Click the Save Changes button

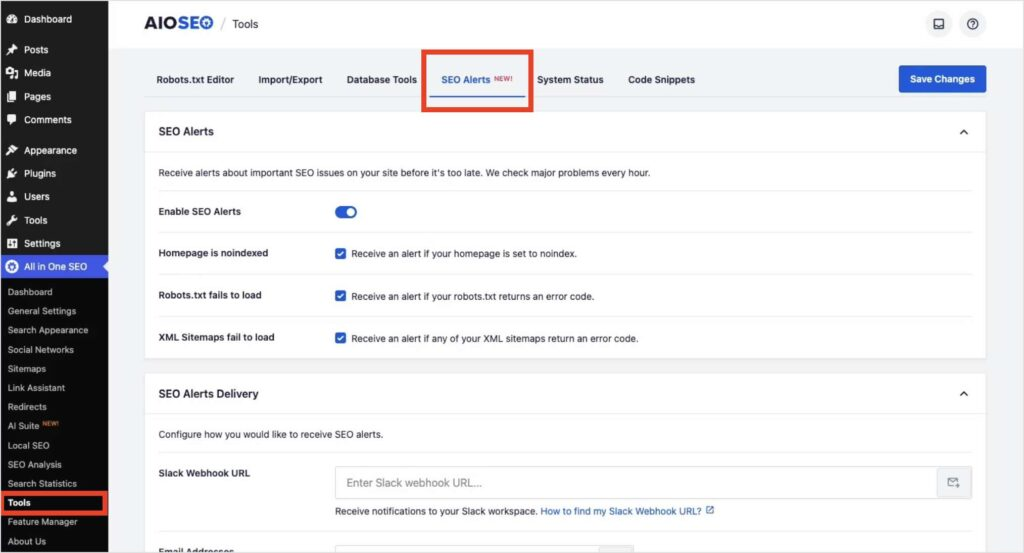(x=942, y=79)
